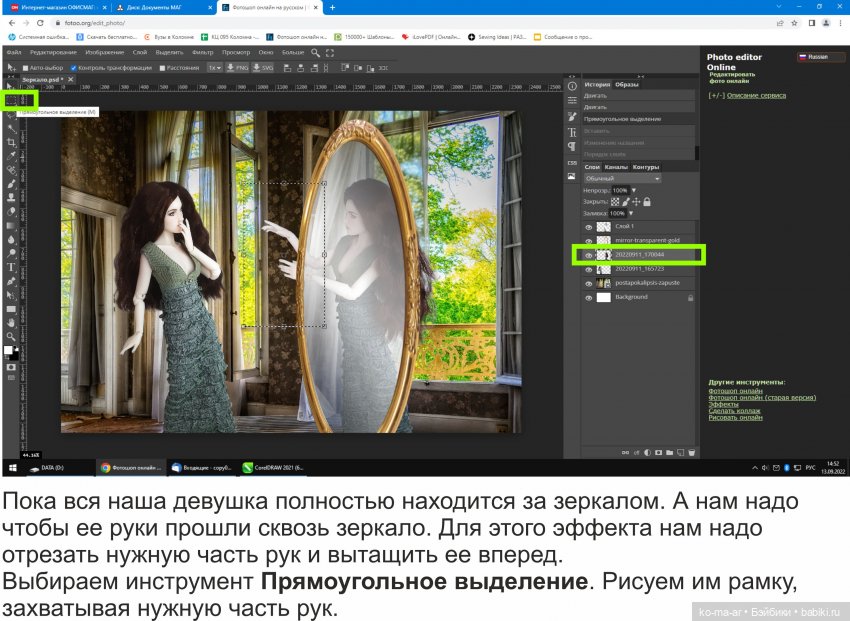Disable Контроль трансформации checkbox

73,68
